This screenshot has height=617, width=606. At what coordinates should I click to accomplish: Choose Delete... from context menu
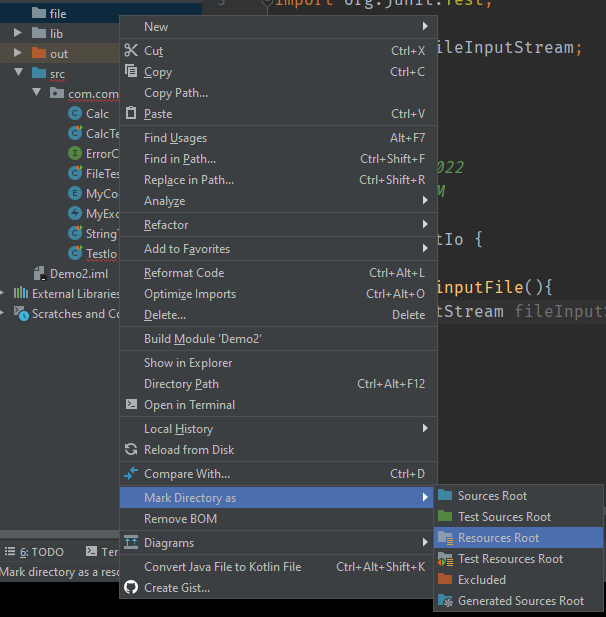tap(279, 315)
